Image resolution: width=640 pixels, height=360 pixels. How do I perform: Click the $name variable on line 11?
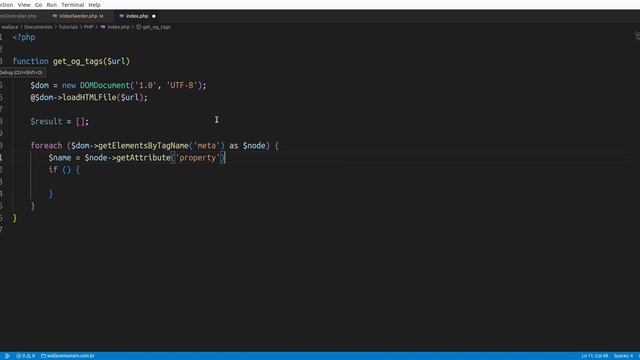(60, 158)
